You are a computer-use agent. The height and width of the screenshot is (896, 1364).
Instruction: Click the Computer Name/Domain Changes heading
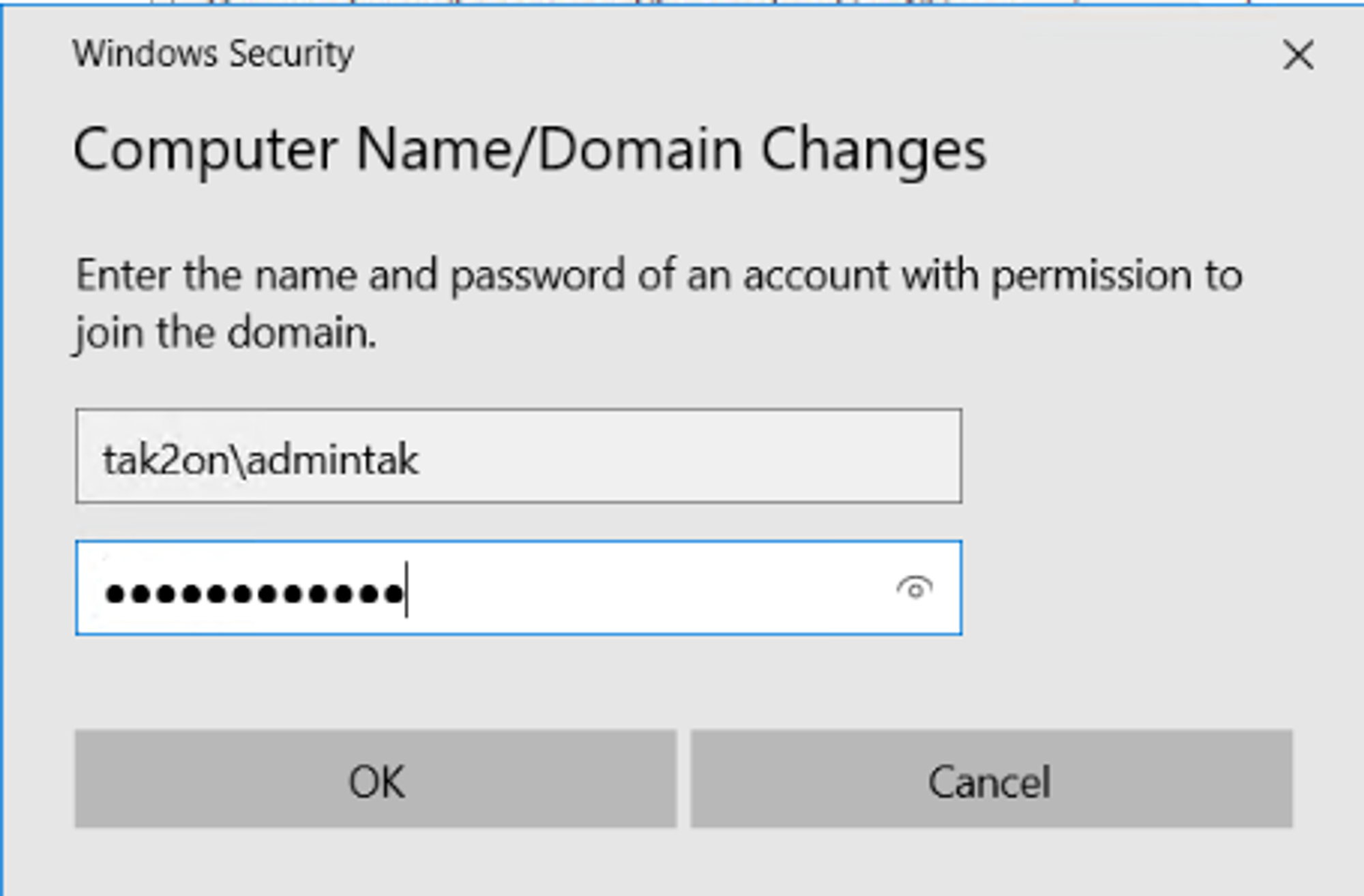point(530,151)
